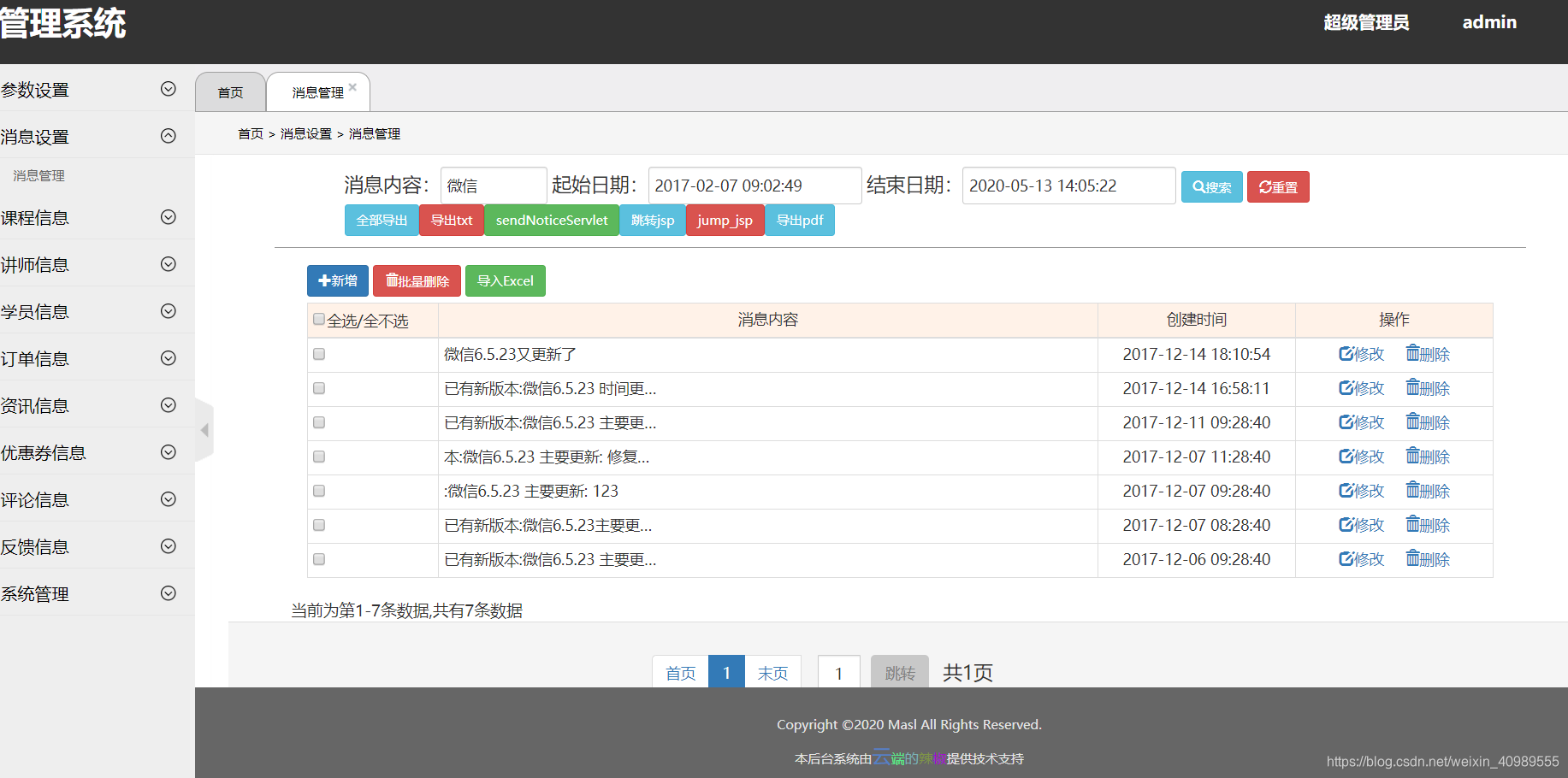The image size is (1568, 778).
Task: Click the 重置 reset button
Action: [1278, 186]
